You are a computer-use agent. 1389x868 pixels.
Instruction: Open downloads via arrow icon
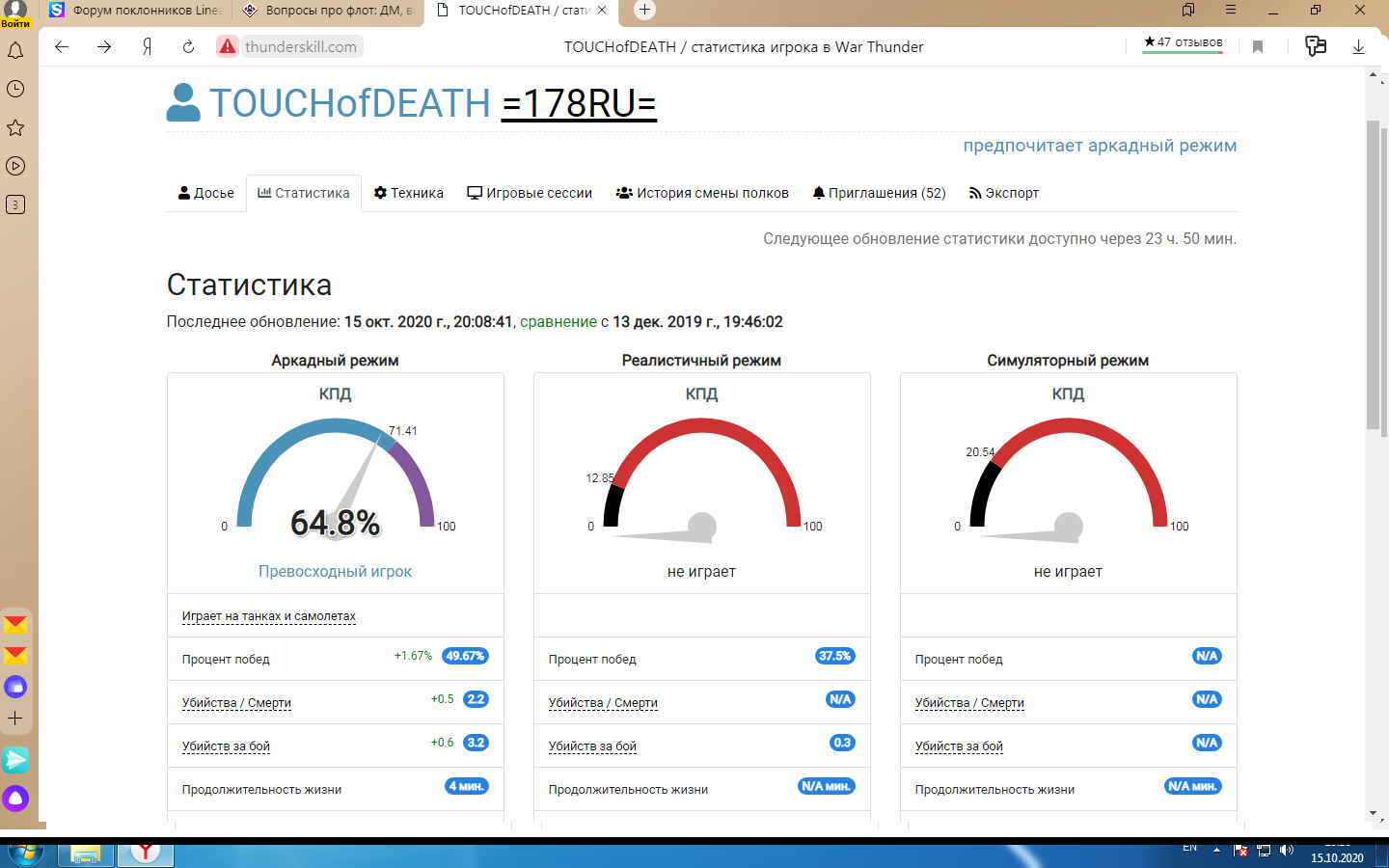tap(1358, 46)
